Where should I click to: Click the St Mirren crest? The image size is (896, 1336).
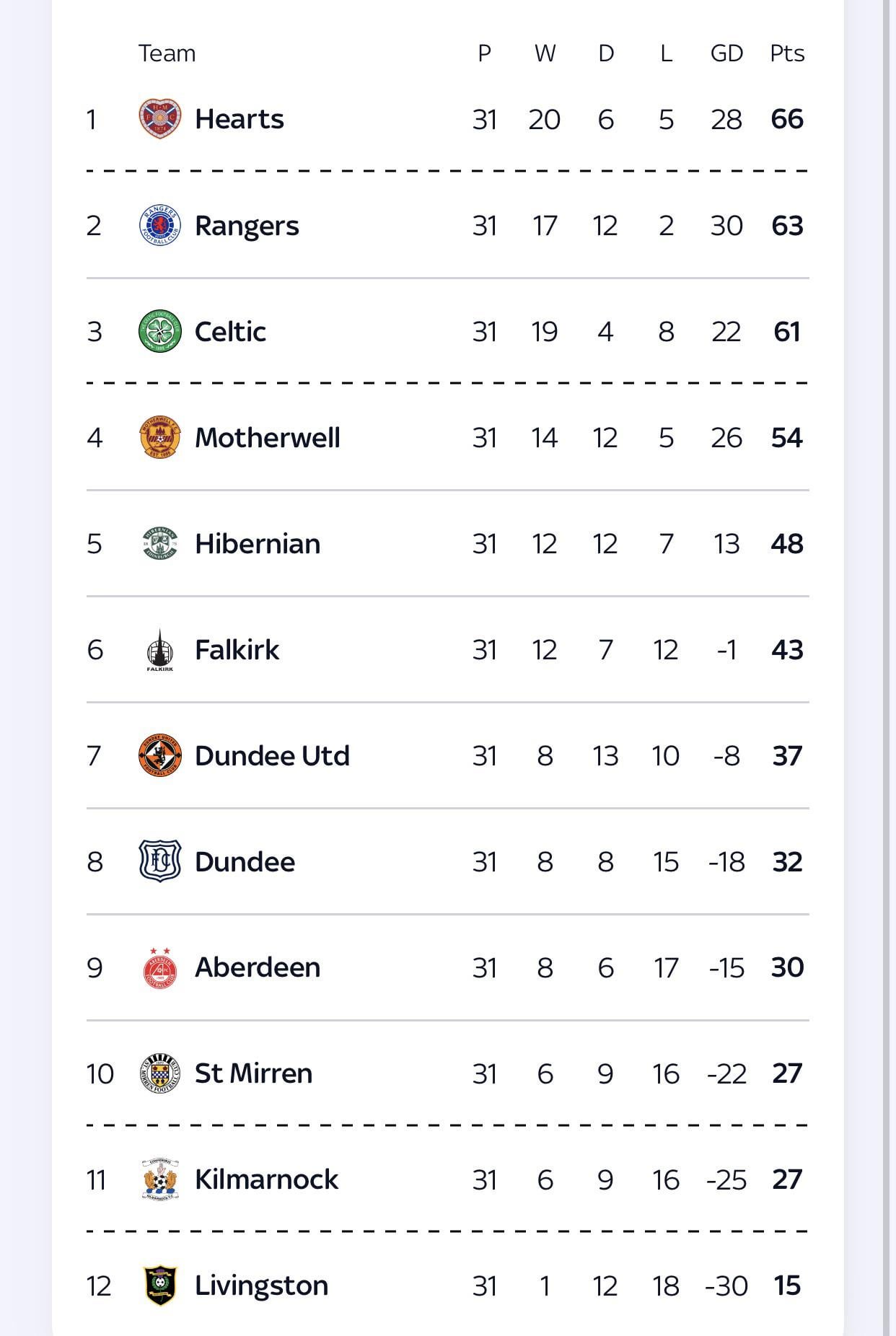click(x=159, y=1073)
